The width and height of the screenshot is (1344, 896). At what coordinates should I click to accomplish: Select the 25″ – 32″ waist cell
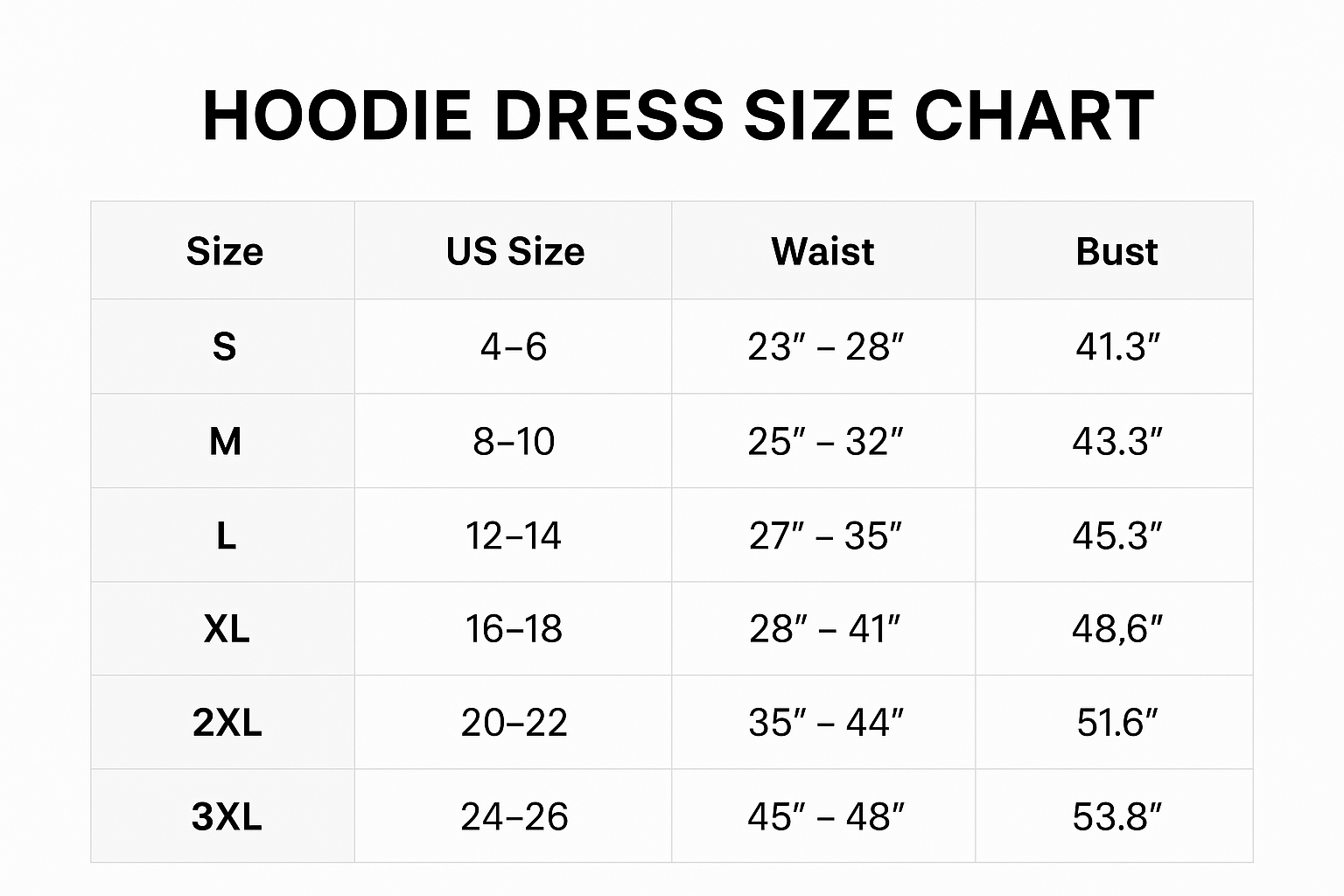(x=824, y=442)
